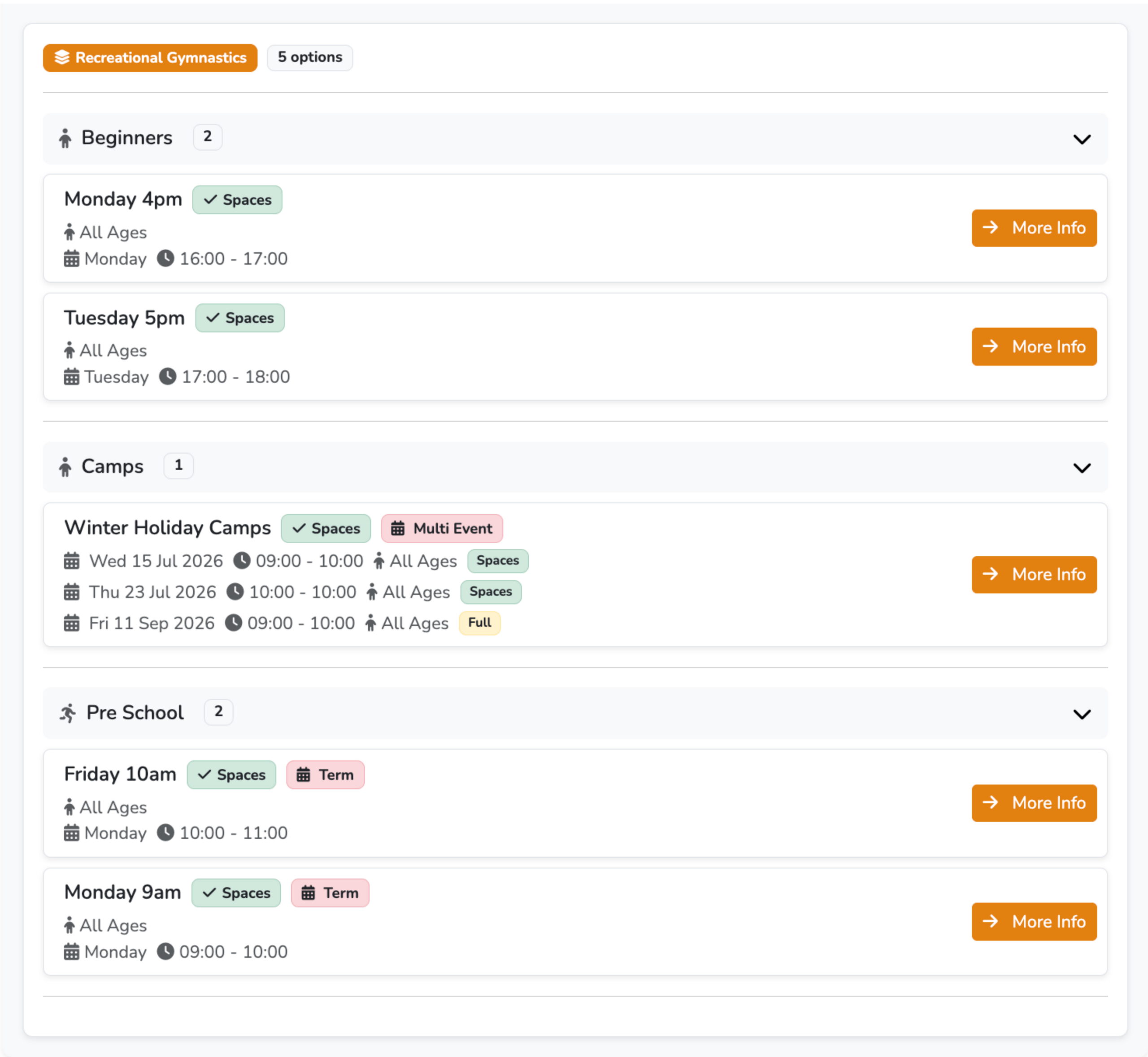
Task: Open More Info for Monday 9am class
Action: coord(1034,922)
